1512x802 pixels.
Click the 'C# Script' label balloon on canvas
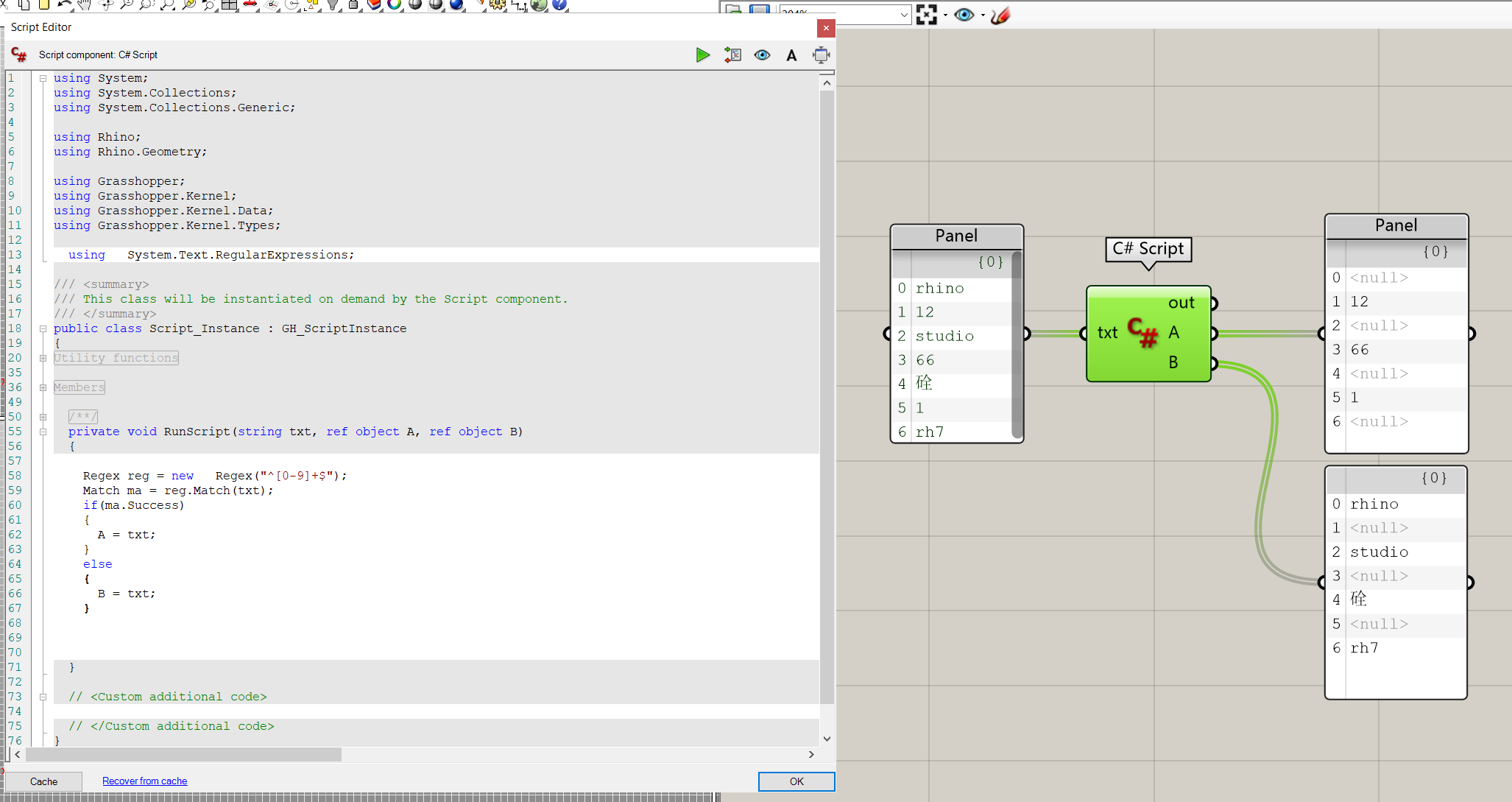coord(1148,249)
